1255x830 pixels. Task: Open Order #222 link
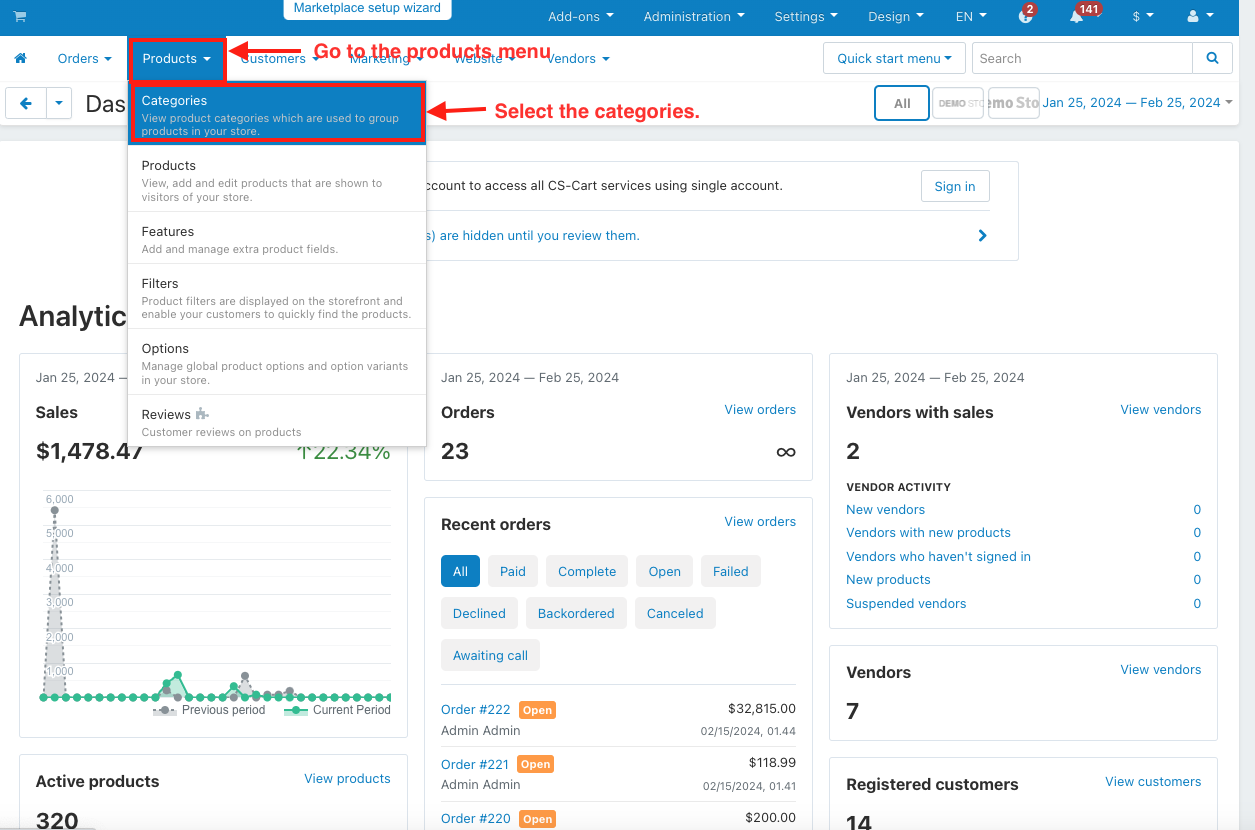pyautogui.click(x=476, y=709)
